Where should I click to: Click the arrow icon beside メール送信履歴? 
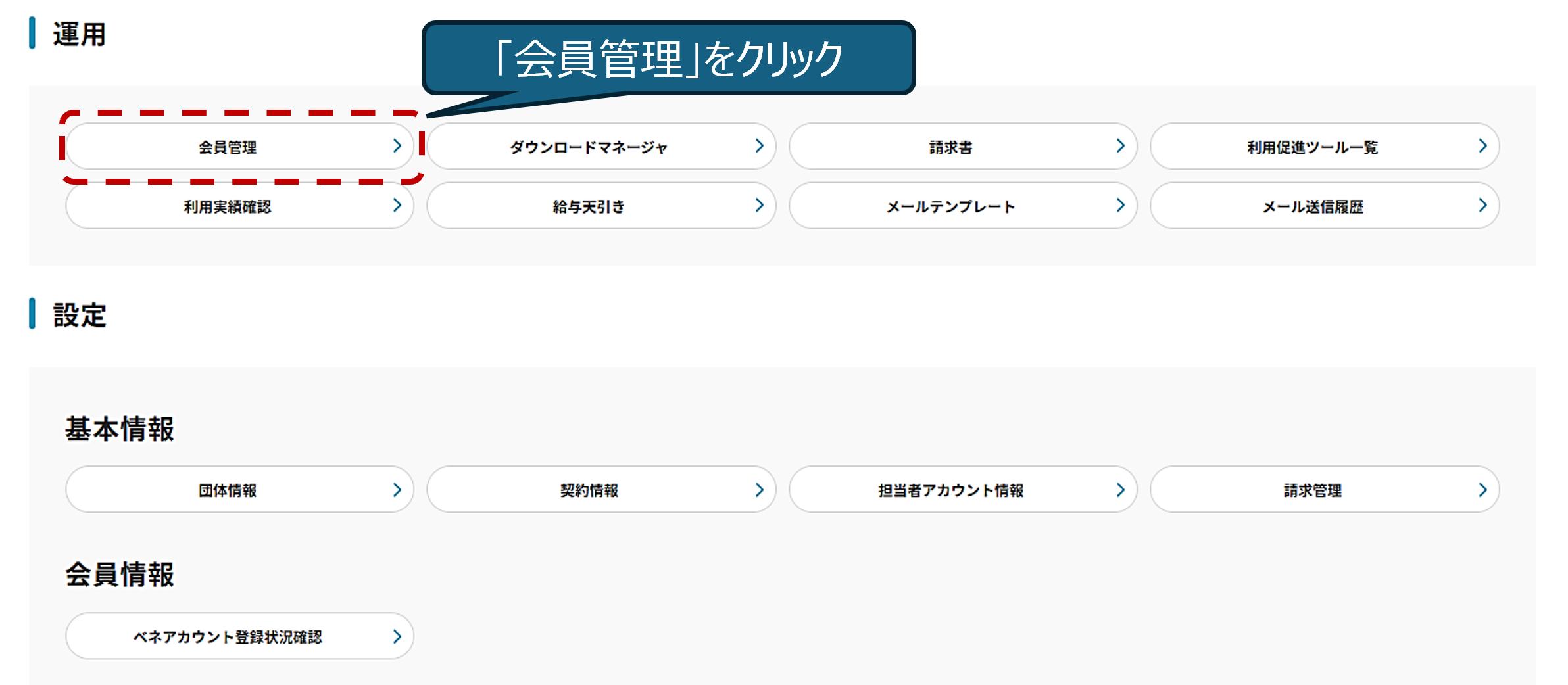click(x=1482, y=205)
